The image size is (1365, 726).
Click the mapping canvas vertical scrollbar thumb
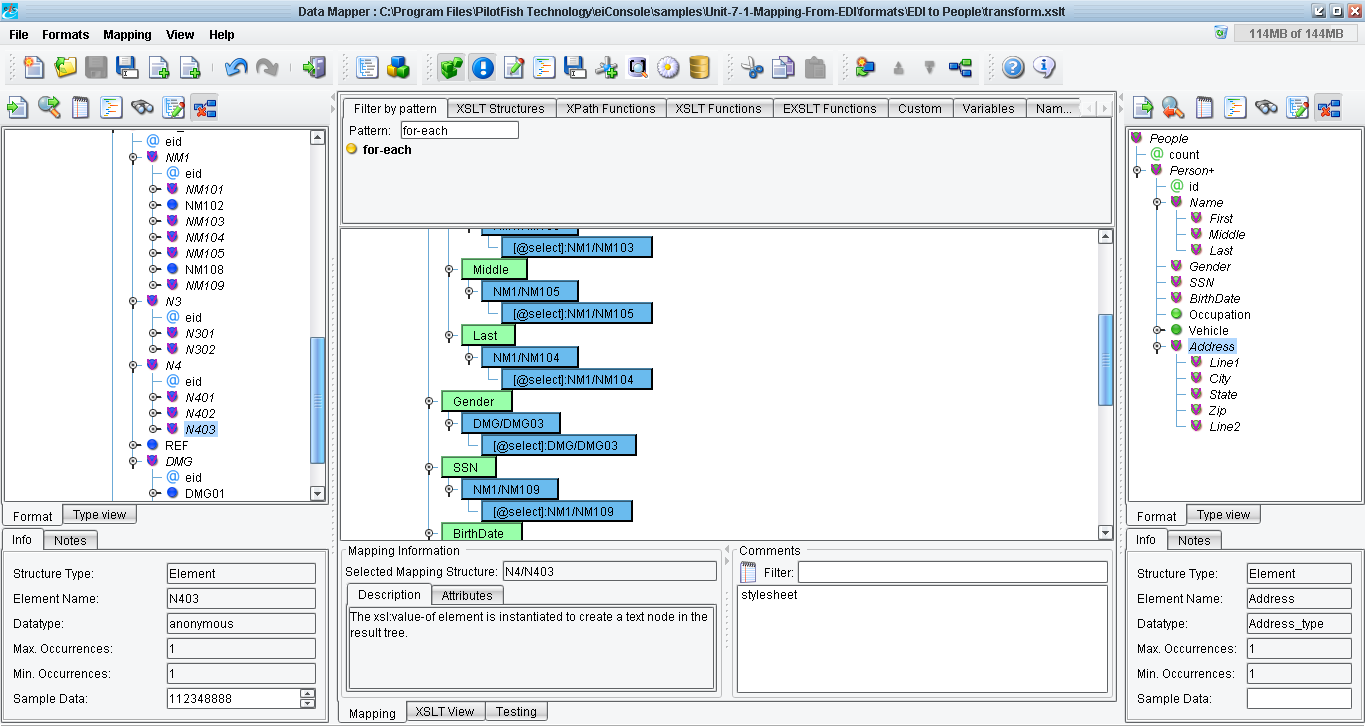[x=1105, y=360]
